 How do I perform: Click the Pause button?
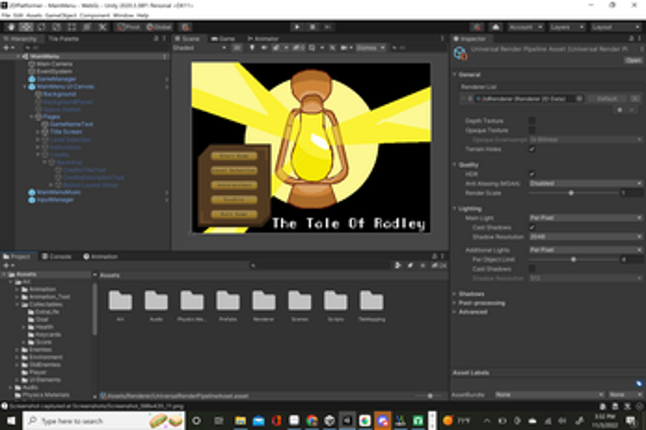(312, 27)
